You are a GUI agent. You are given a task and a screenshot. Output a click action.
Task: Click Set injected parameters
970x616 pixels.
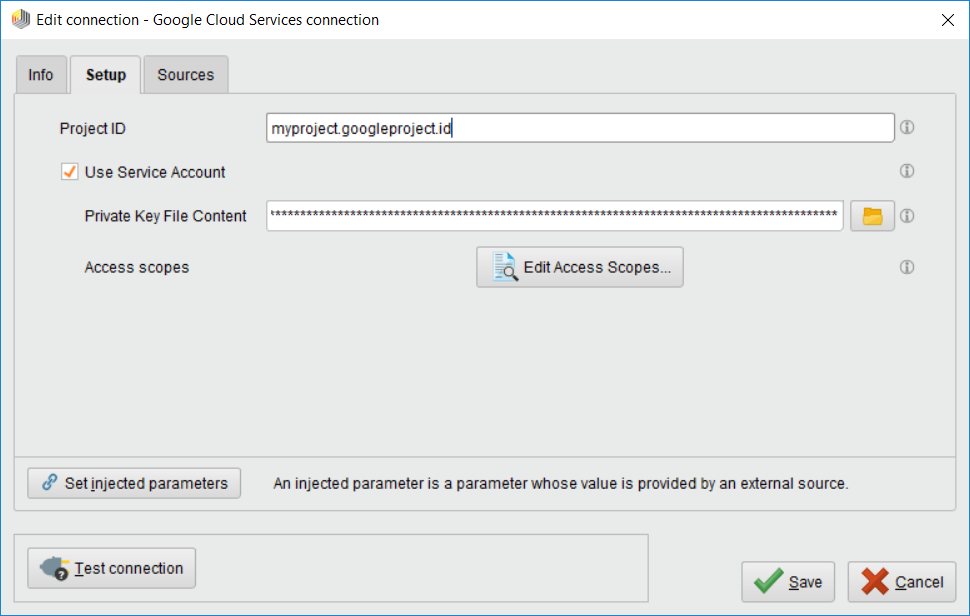coord(133,483)
